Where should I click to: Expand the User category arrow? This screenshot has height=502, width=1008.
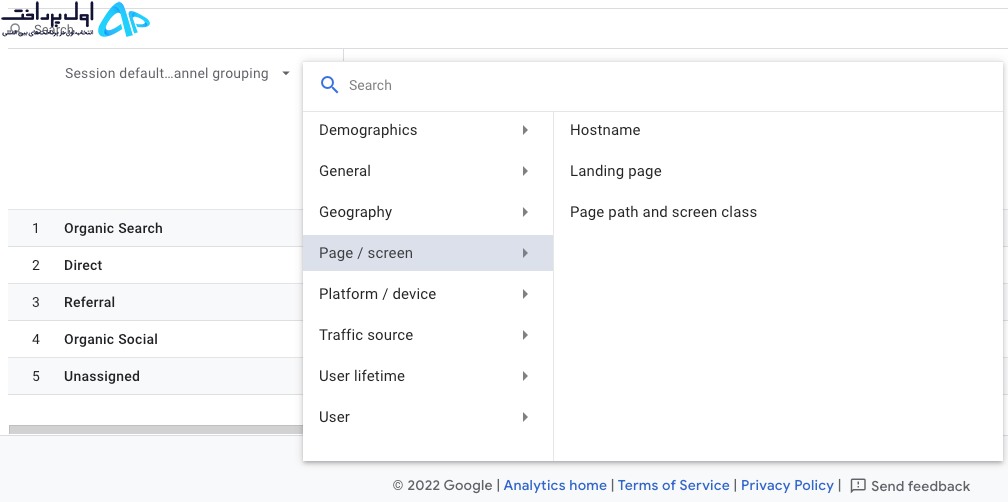tap(525, 417)
